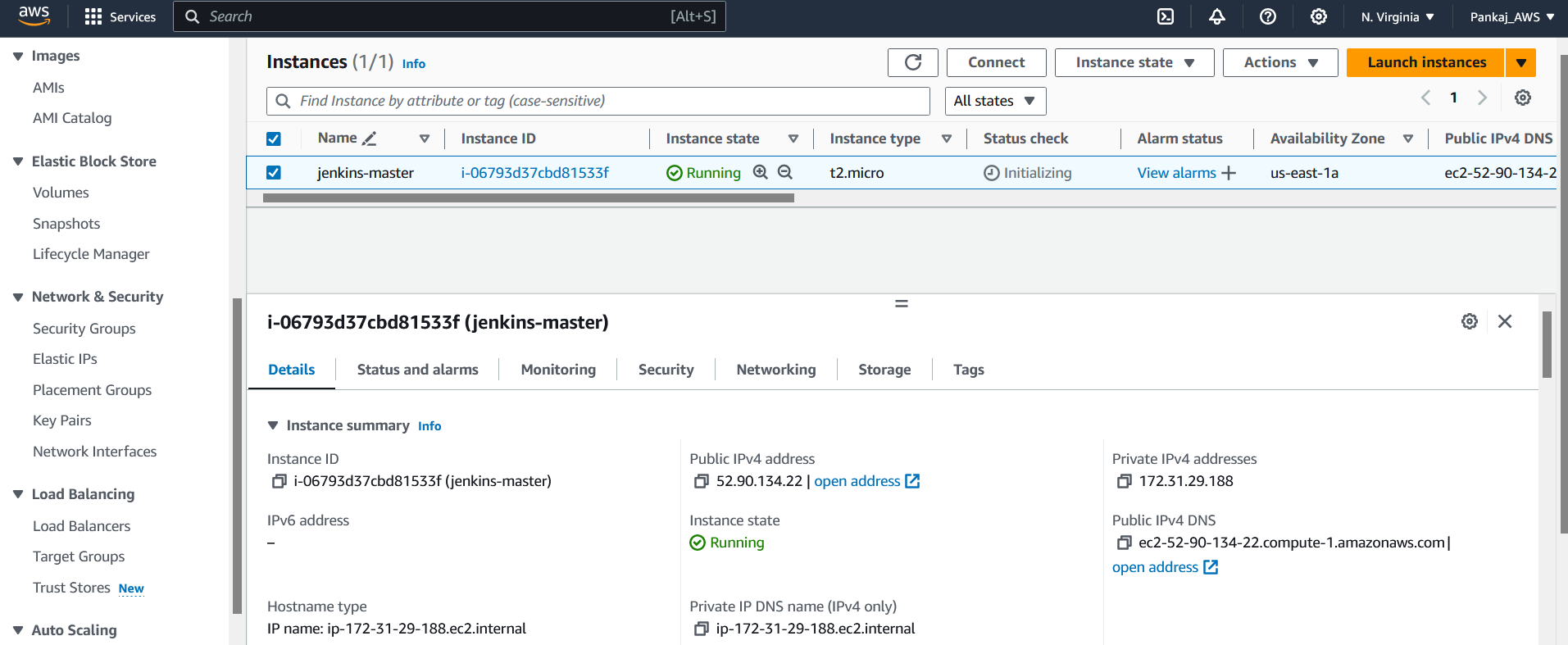Open the instance ID link i-06793d37cbd81533f
This screenshot has width=1568, height=645.
(534, 173)
